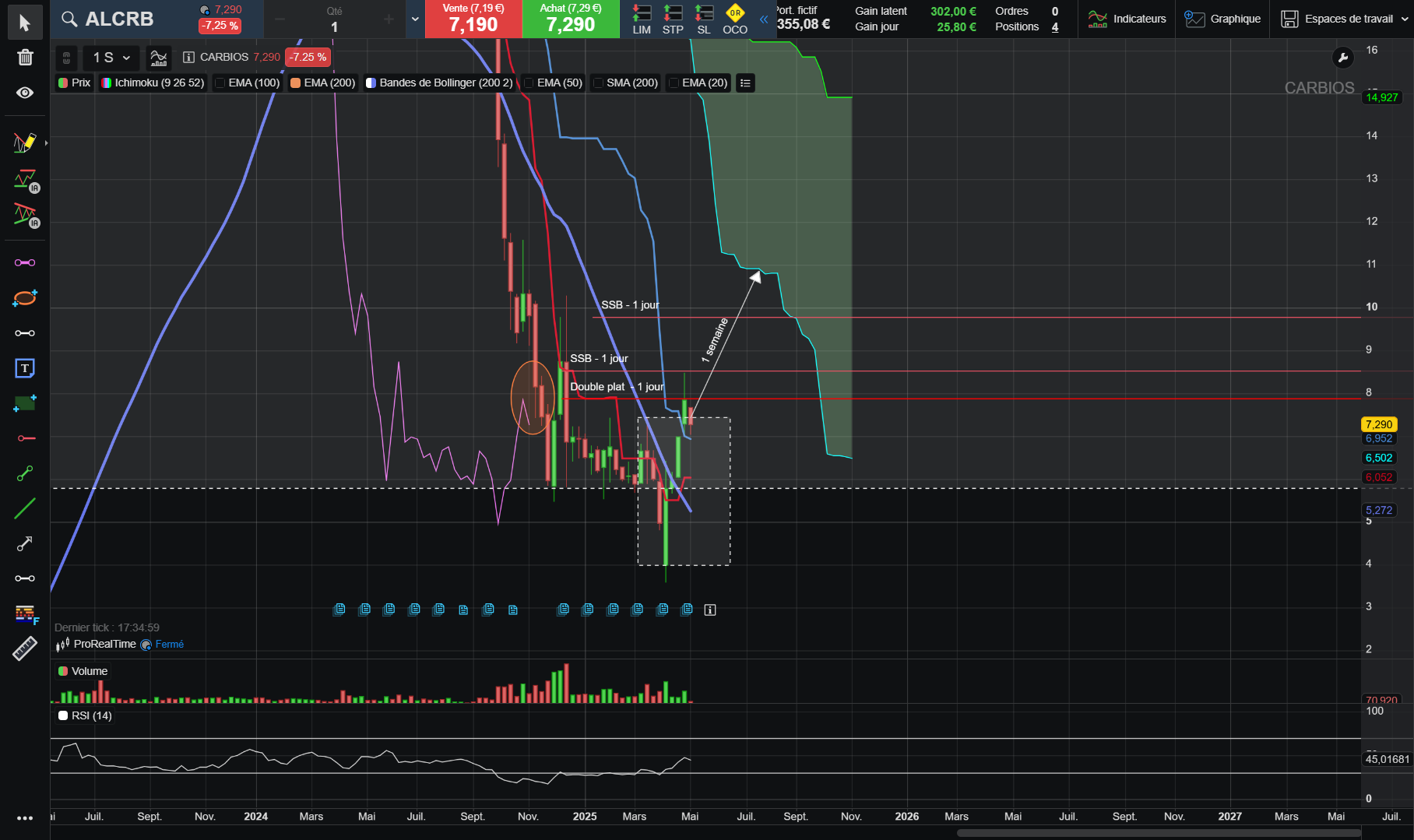The image size is (1414, 840).
Task: Enable the SMA (200) indicator checkbox
Action: (x=598, y=83)
